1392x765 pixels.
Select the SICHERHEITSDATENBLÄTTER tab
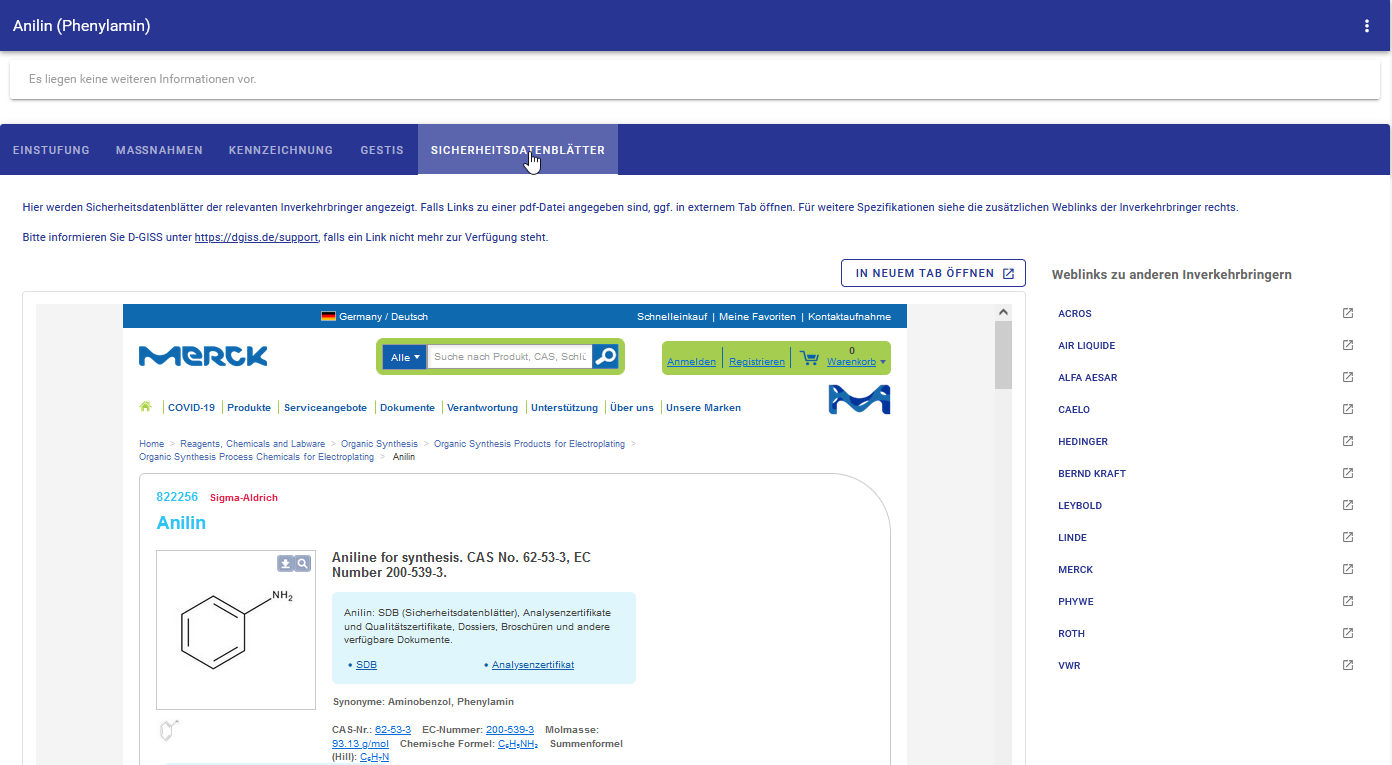pyautogui.click(x=518, y=150)
